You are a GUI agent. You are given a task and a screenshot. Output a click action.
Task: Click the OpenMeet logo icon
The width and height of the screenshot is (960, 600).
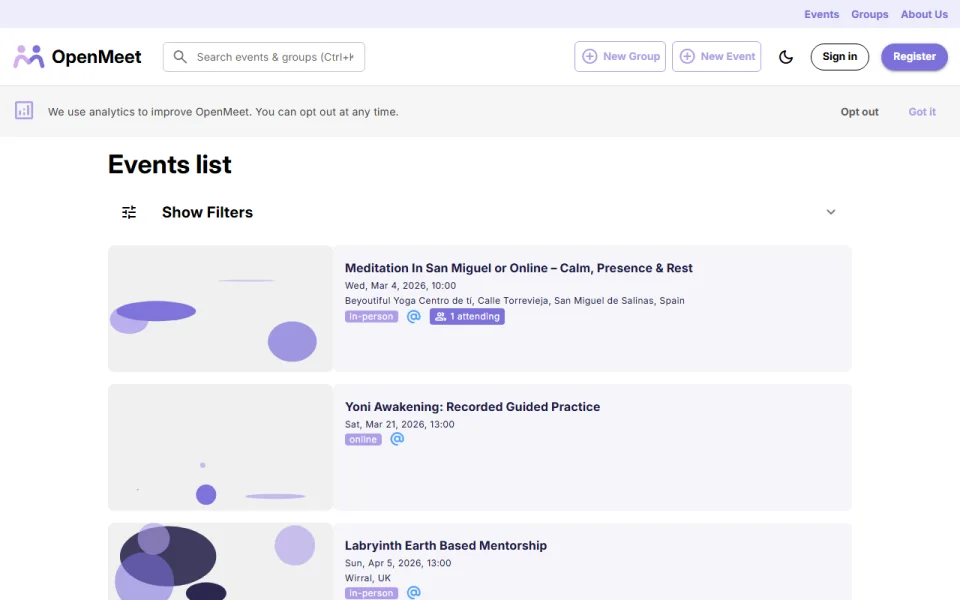[29, 56]
